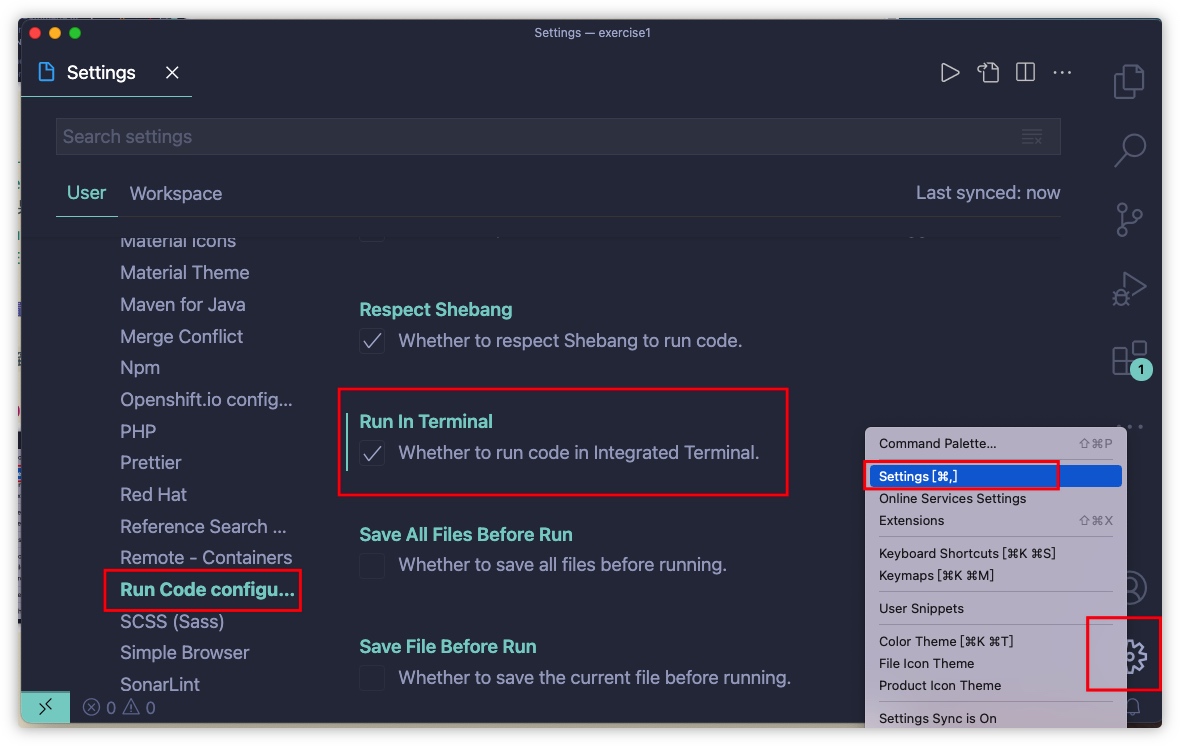1180x746 pixels.
Task: Disable the Respect Shebang checkbox
Action: (x=372, y=342)
